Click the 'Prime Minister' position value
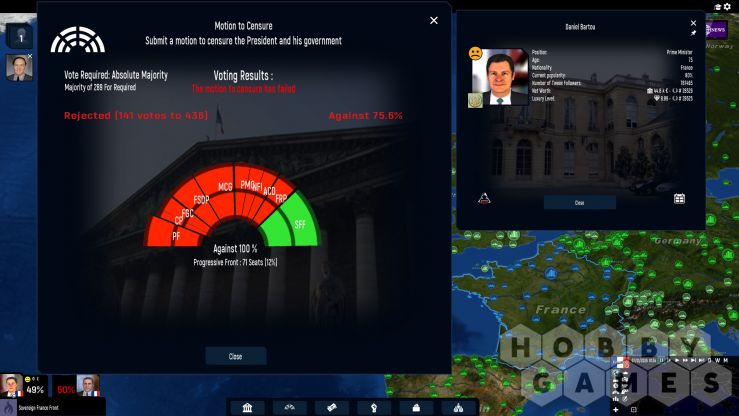This screenshot has height=416, width=739. [680, 52]
